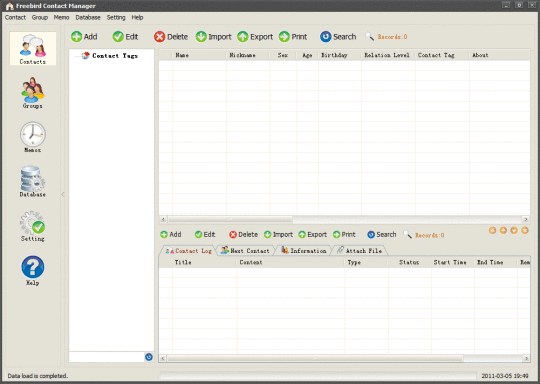Sort contacts by Name column header
The image size is (540, 384).
(x=199, y=55)
